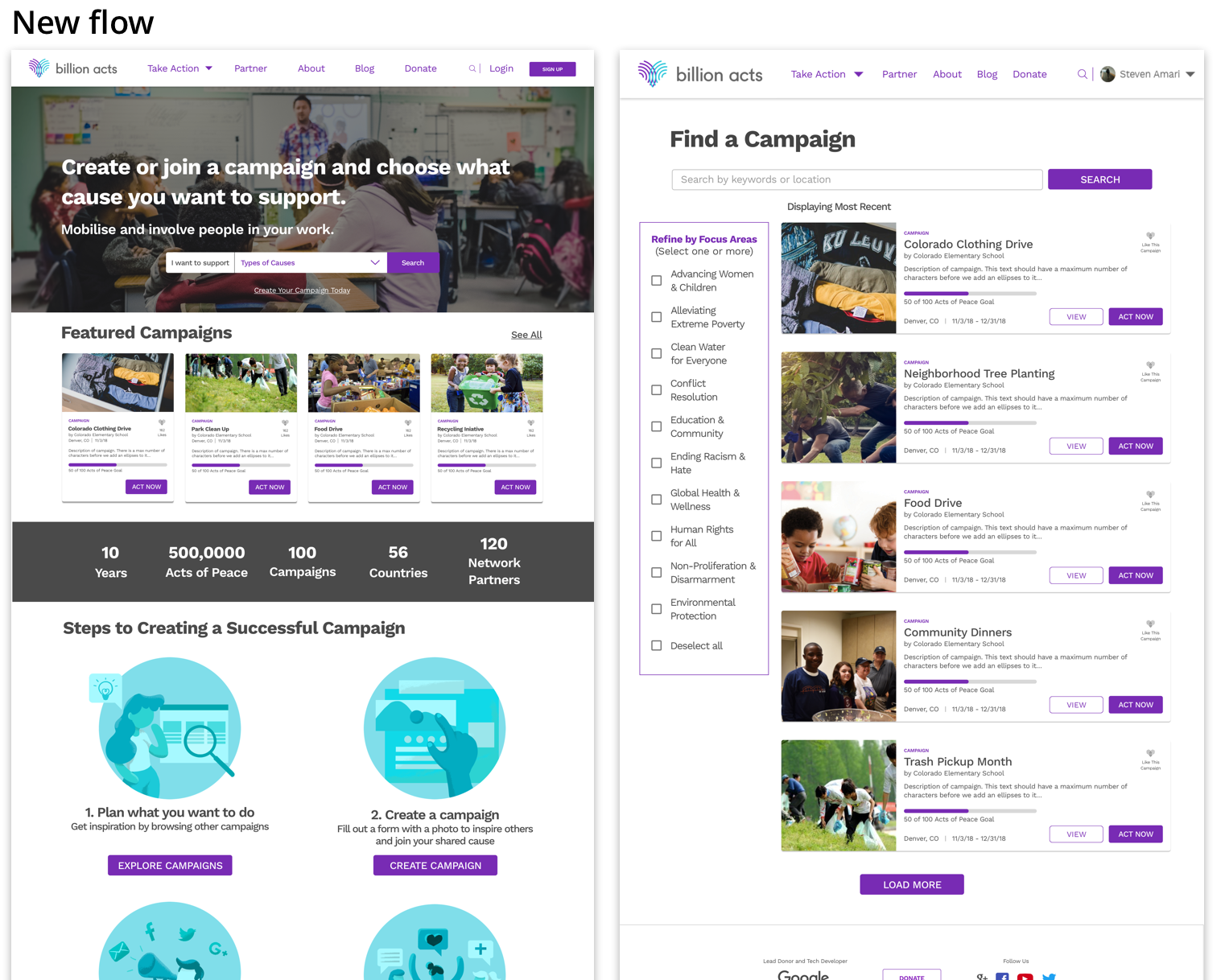Click the Plan what you want to do illustration

(165, 727)
